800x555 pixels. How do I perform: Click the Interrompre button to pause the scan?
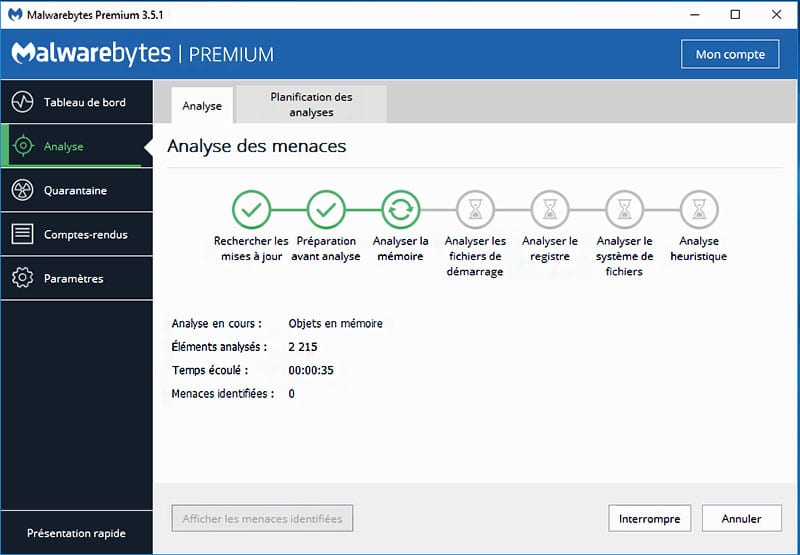[x=649, y=518]
